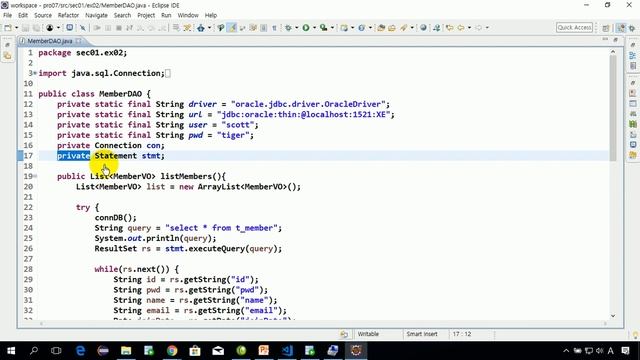Open the Search menu
The image size is (640, 360).
coord(122,15)
